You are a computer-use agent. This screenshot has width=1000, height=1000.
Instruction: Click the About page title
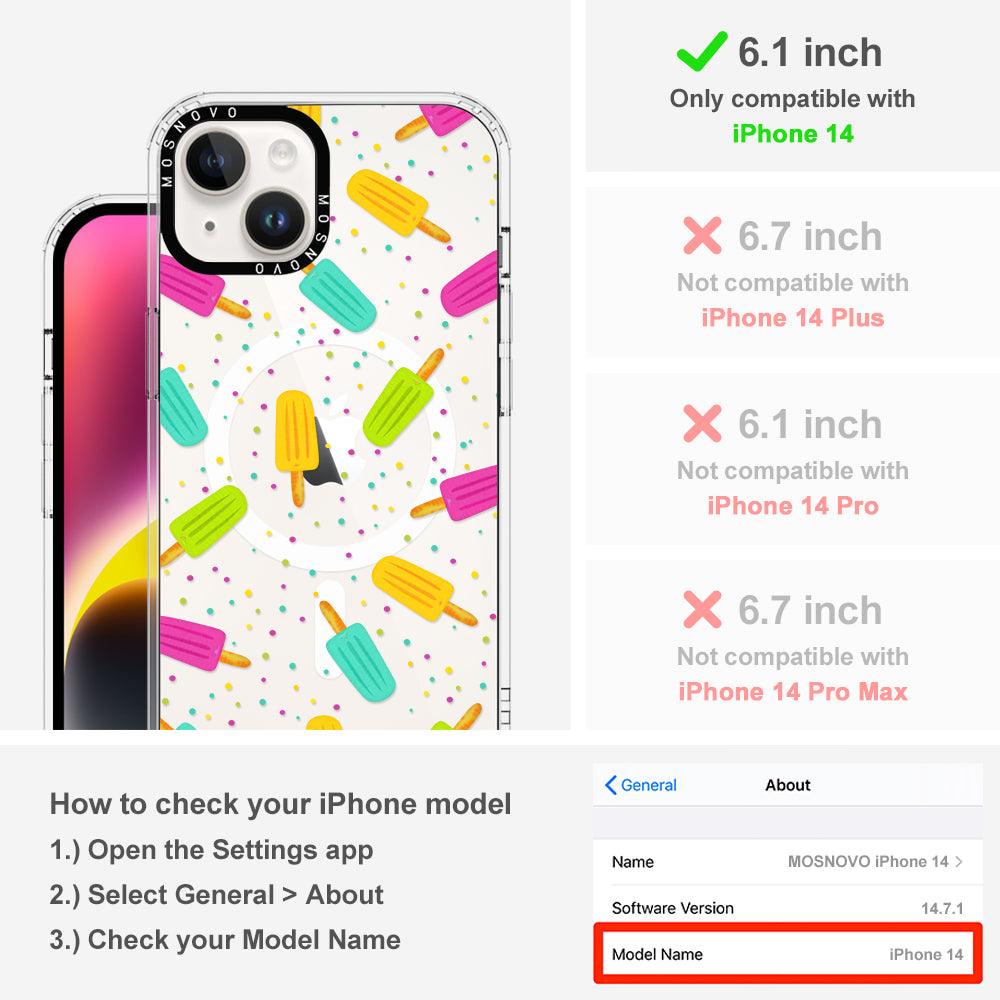click(x=788, y=785)
